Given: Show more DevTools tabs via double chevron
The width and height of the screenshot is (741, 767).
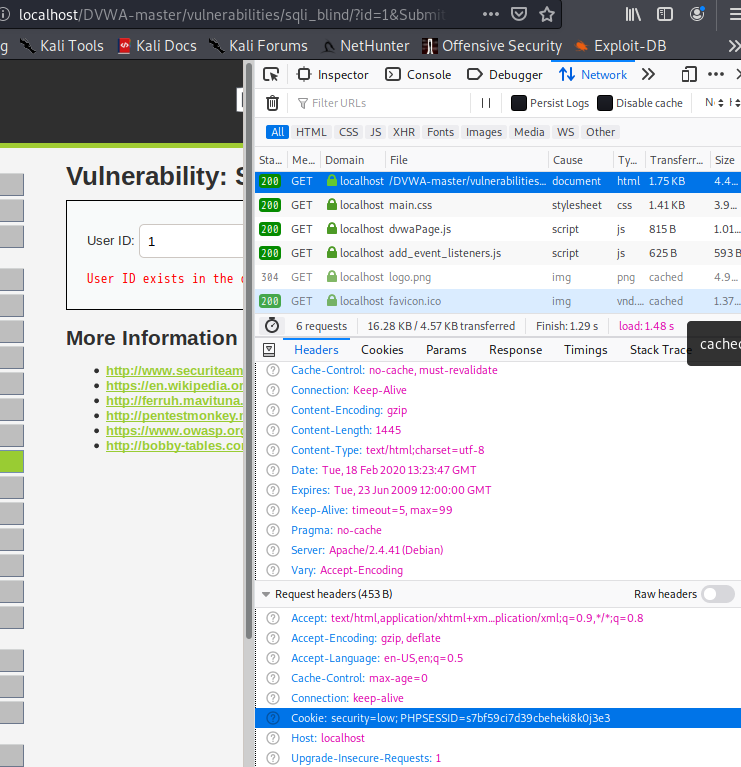Looking at the screenshot, I should click(x=649, y=75).
